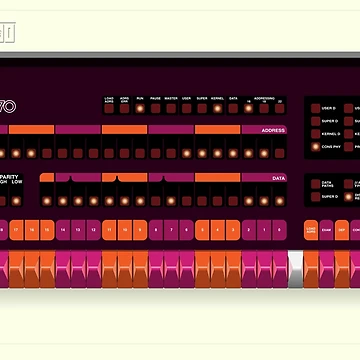Viewport: 360px width, 360px height.
Task: Flip the lever under DEP label
Action: coord(342,269)
